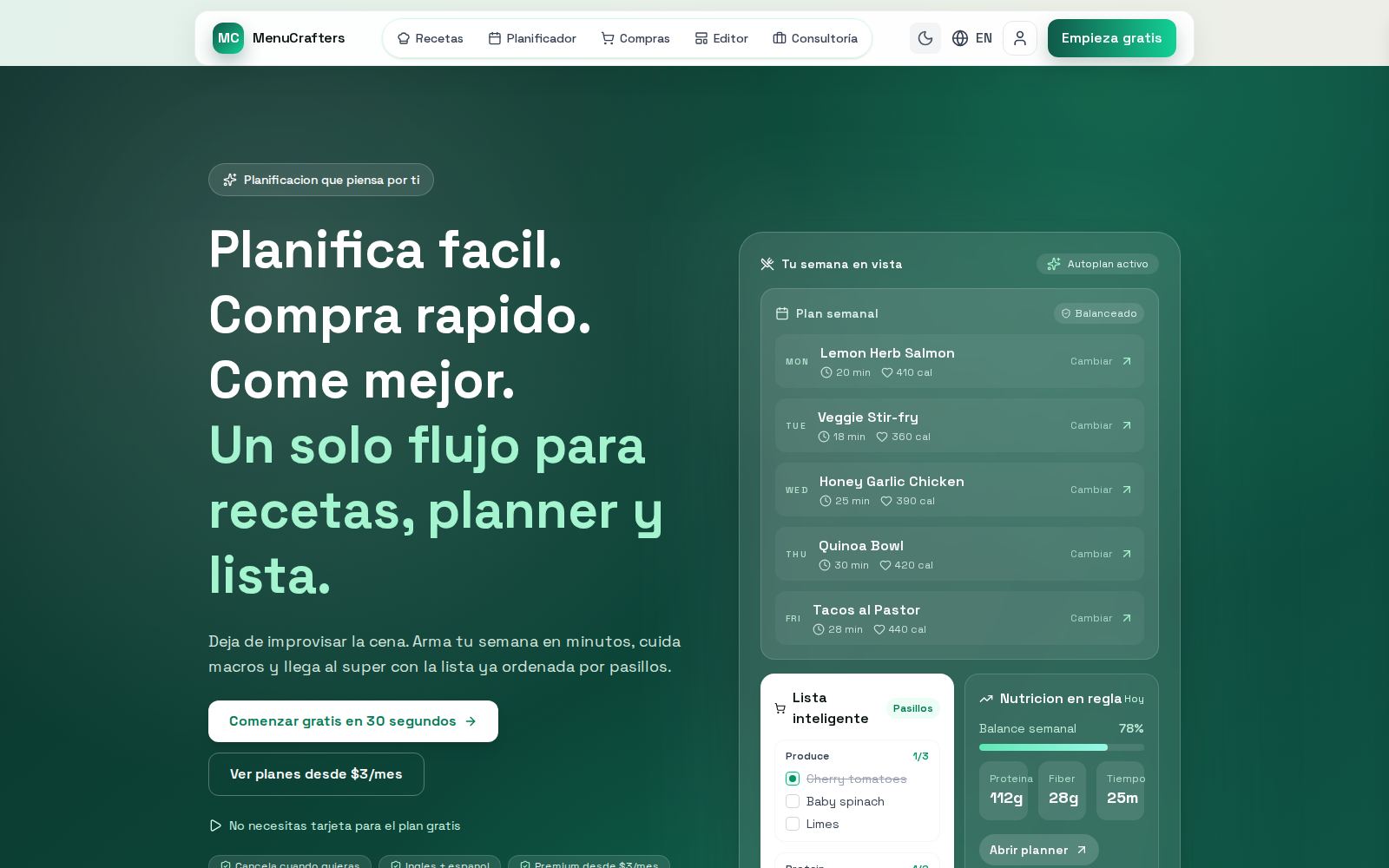Open the user account icon
This screenshot has height=868, width=1389.
click(x=1020, y=38)
